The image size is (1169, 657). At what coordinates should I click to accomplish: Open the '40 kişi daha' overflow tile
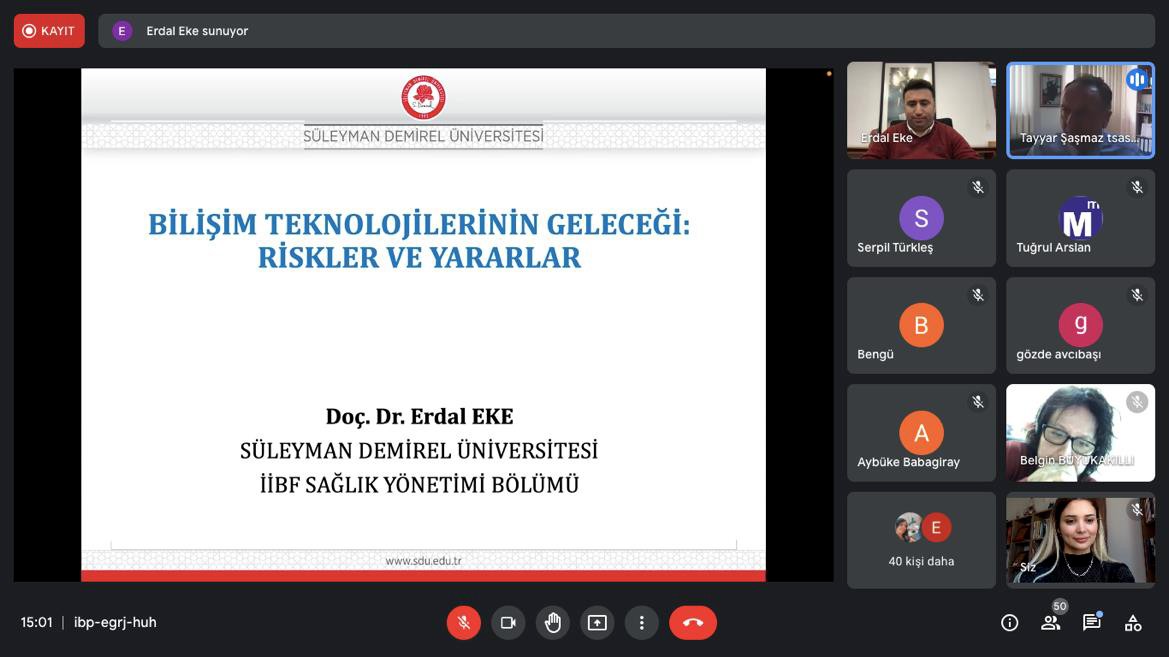point(921,540)
